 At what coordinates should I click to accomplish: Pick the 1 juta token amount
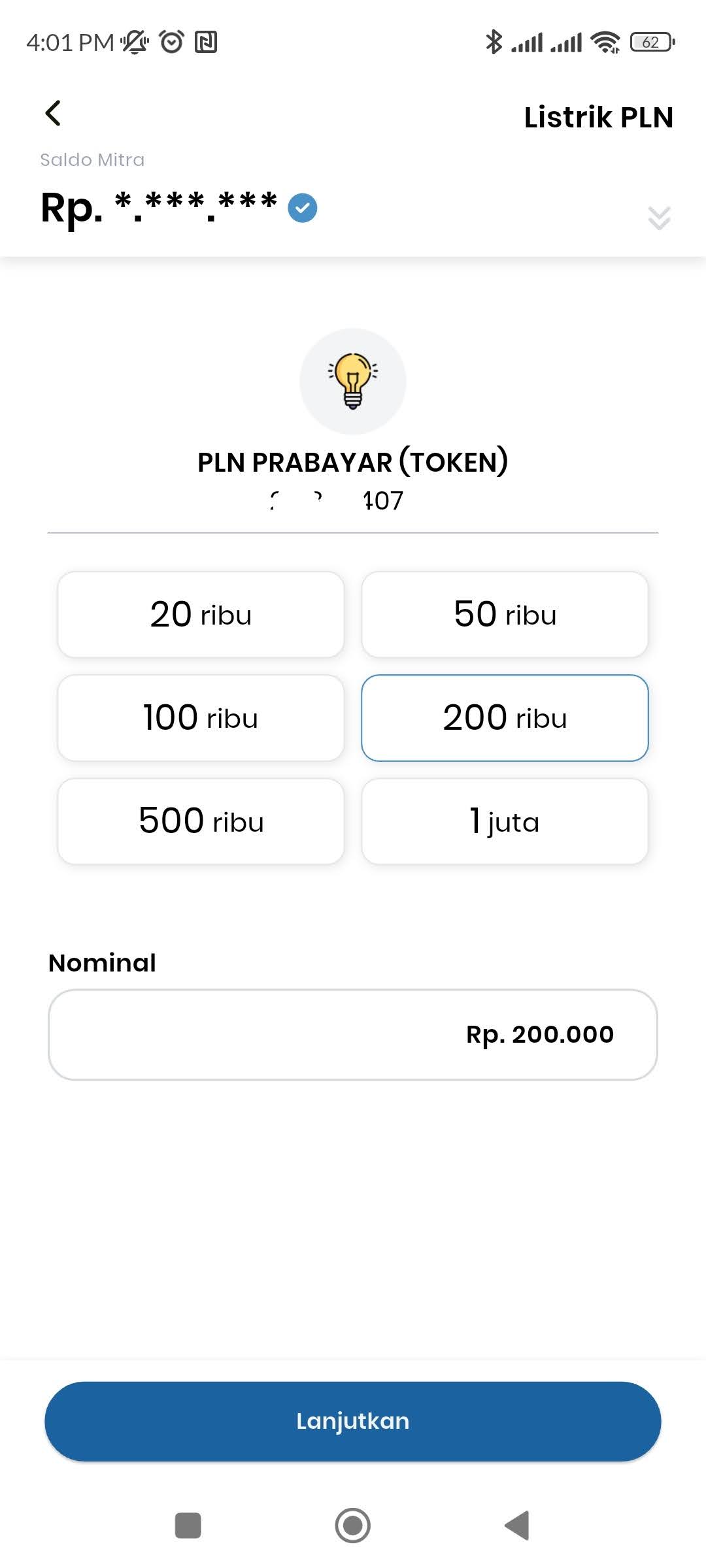tap(505, 821)
